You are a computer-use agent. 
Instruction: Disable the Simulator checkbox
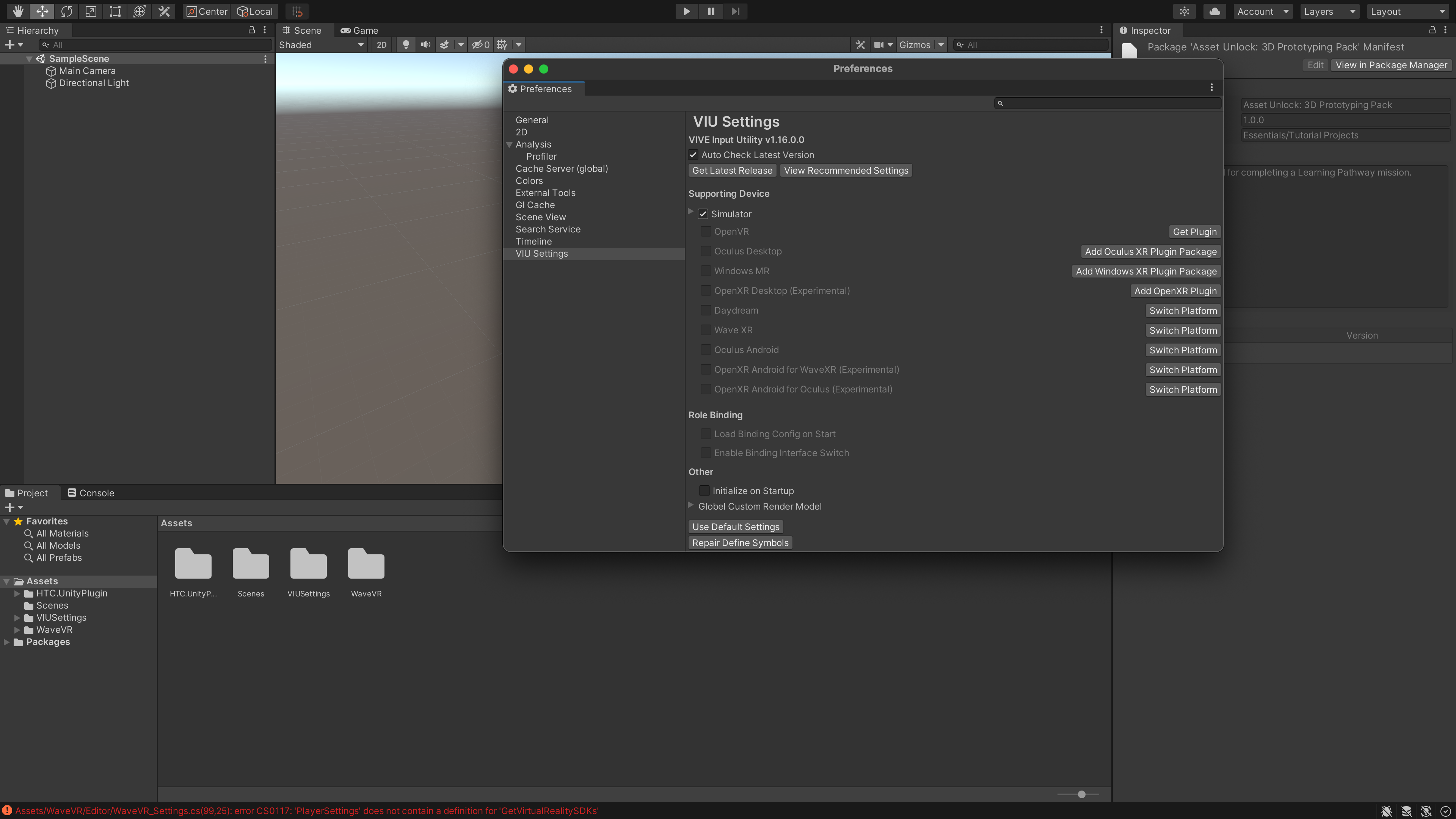coord(703,214)
